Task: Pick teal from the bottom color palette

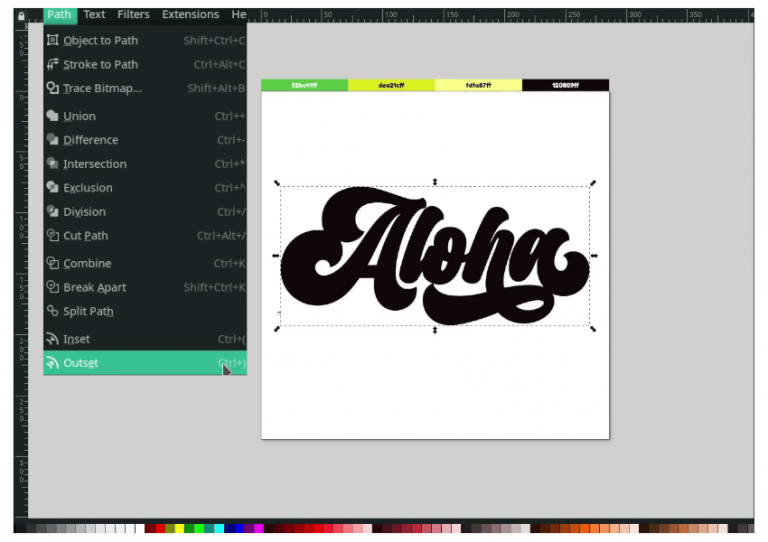Action: (209, 528)
